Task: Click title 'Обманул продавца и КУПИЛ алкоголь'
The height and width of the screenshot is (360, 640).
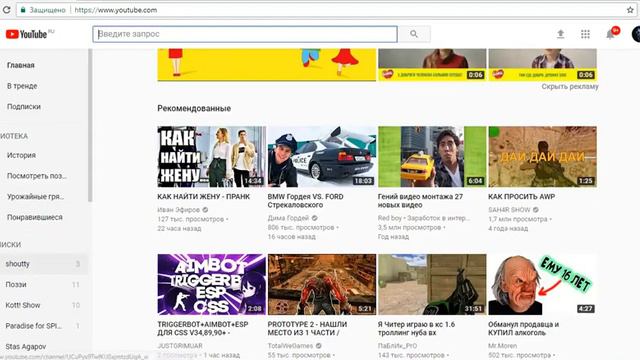Action: 523,329
